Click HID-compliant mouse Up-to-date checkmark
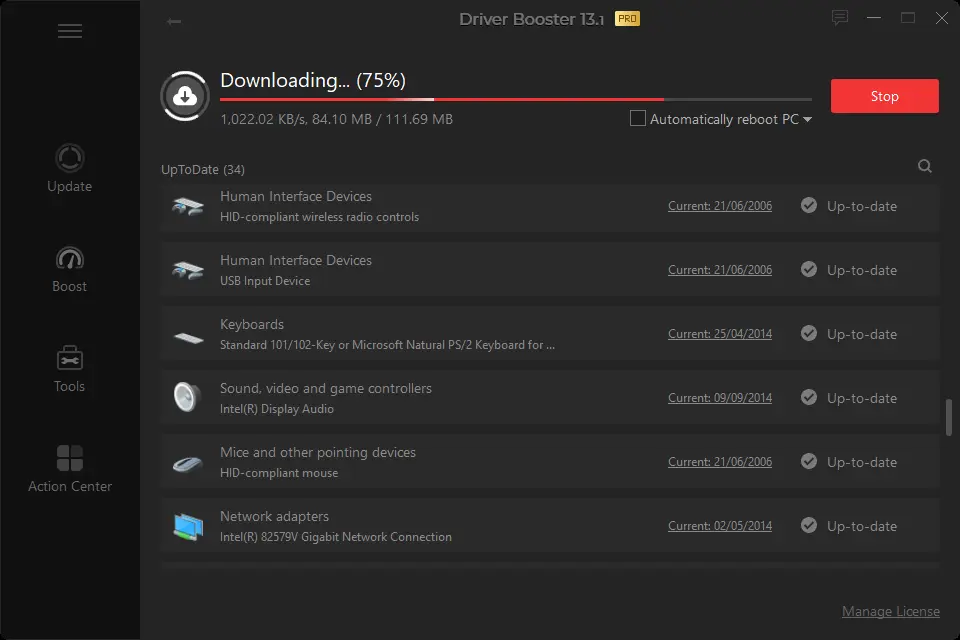Viewport: 960px width, 640px height. (809, 461)
